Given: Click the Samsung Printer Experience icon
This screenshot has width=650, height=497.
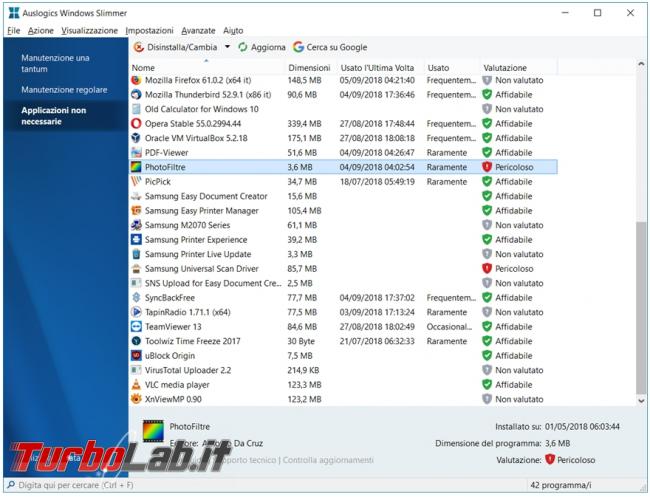Looking at the screenshot, I should pos(136,240).
